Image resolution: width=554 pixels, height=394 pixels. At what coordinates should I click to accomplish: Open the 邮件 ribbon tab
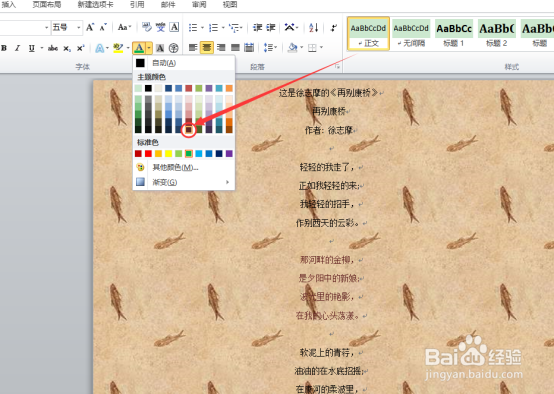[x=168, y=5]
